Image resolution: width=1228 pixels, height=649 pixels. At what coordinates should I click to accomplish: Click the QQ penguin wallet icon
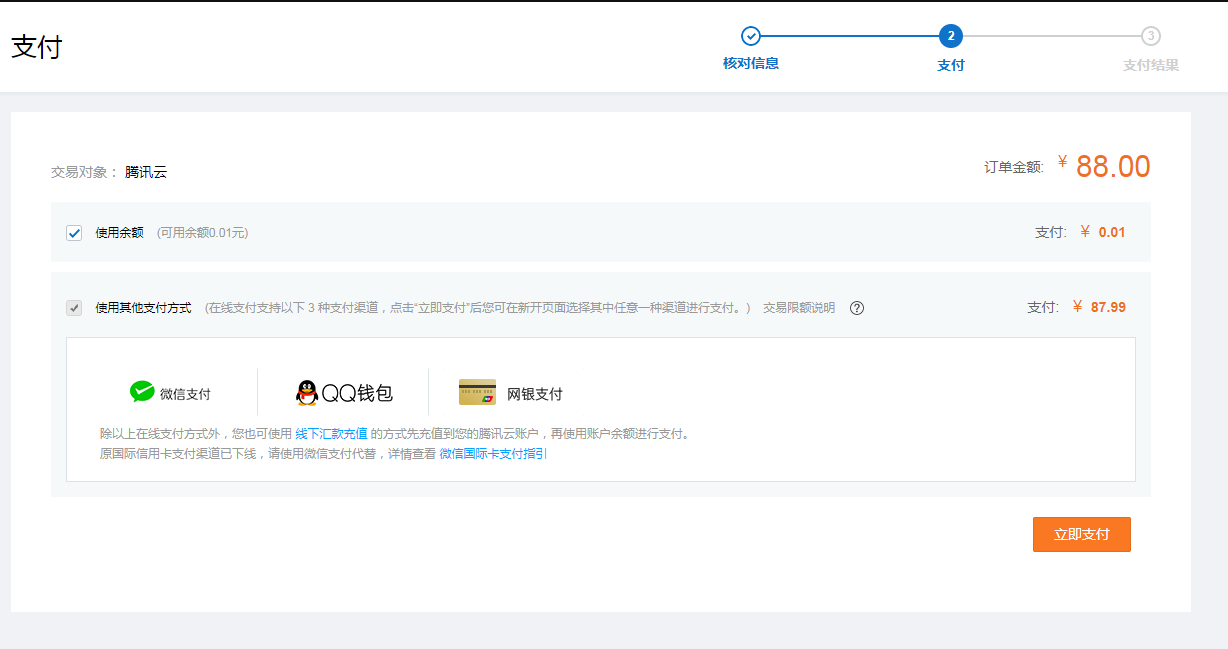[307, 393]
